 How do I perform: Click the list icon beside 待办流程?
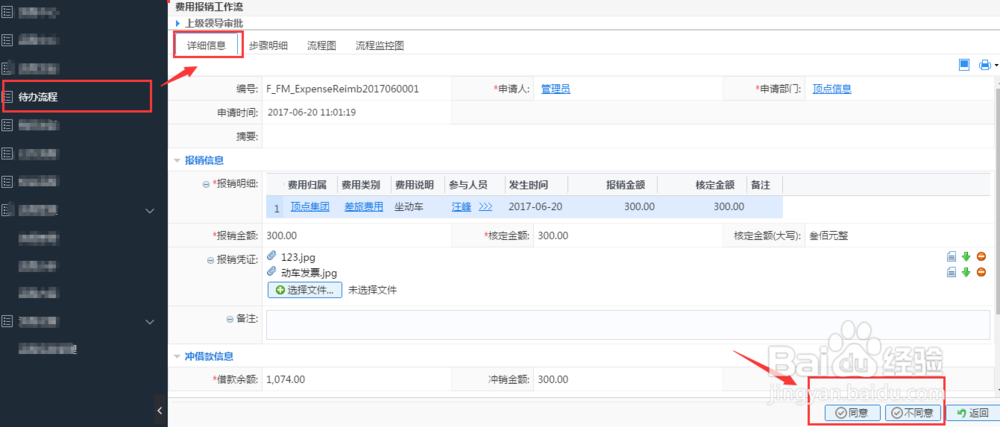[8, 97]
